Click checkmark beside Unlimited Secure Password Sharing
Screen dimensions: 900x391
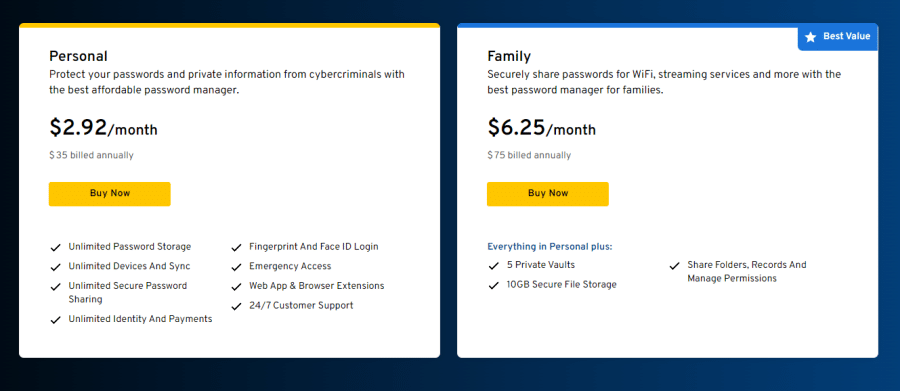pos(56,287)
